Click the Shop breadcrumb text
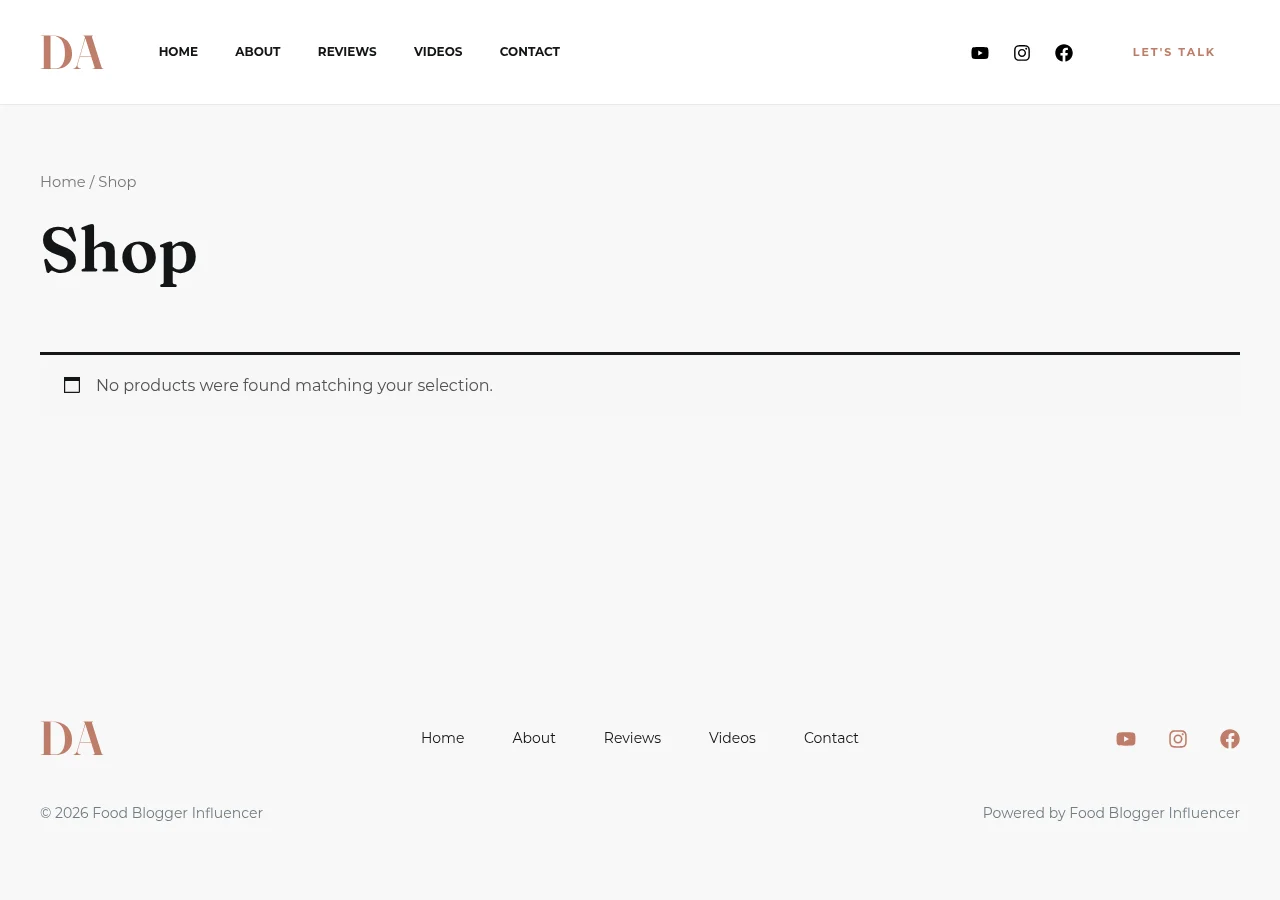Image resolution: width=1280 pixels, height=900 pixels. tap(117, 182)
